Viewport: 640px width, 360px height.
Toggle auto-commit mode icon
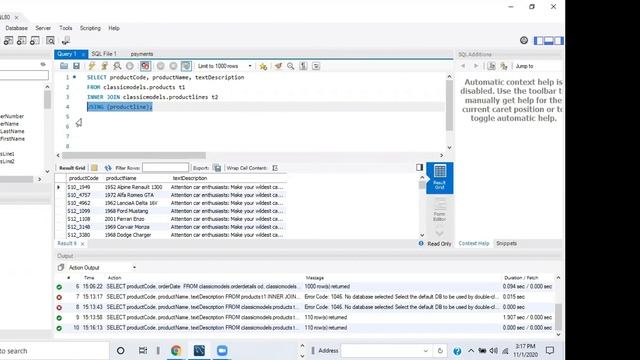click(x=186, y=66)
